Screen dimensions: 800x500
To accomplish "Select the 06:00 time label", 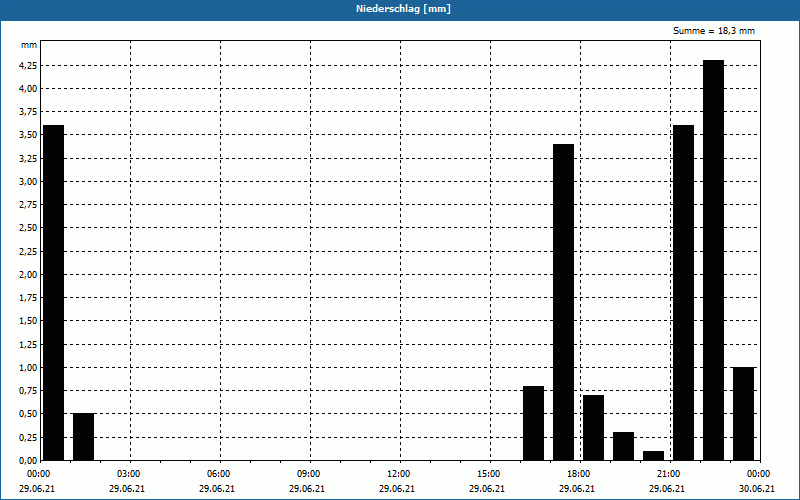I will [x=218, y=474].
